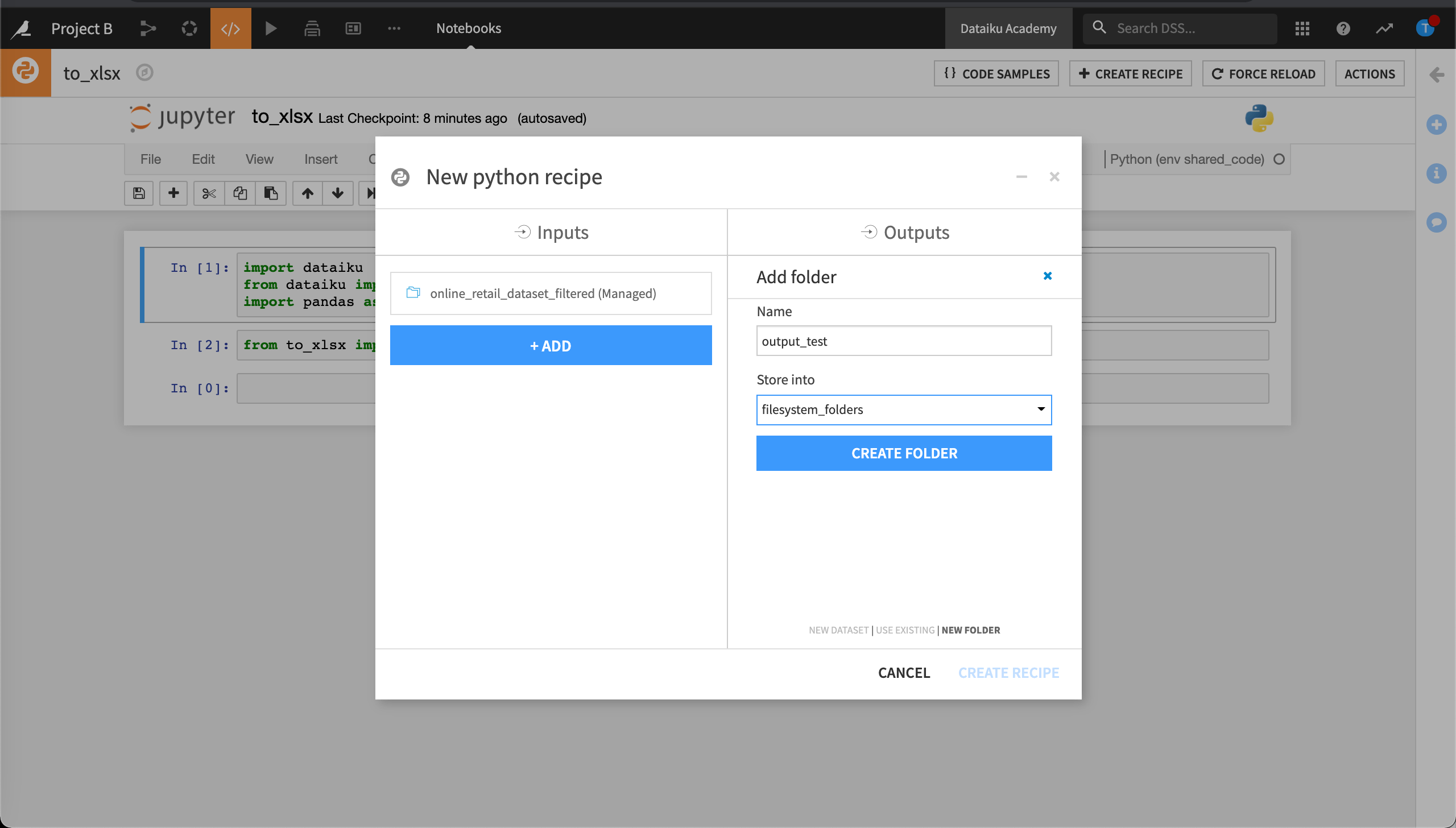This screenshot has height=828, width=1456.
Task: Go to Notebooks section
Action: 469,28
